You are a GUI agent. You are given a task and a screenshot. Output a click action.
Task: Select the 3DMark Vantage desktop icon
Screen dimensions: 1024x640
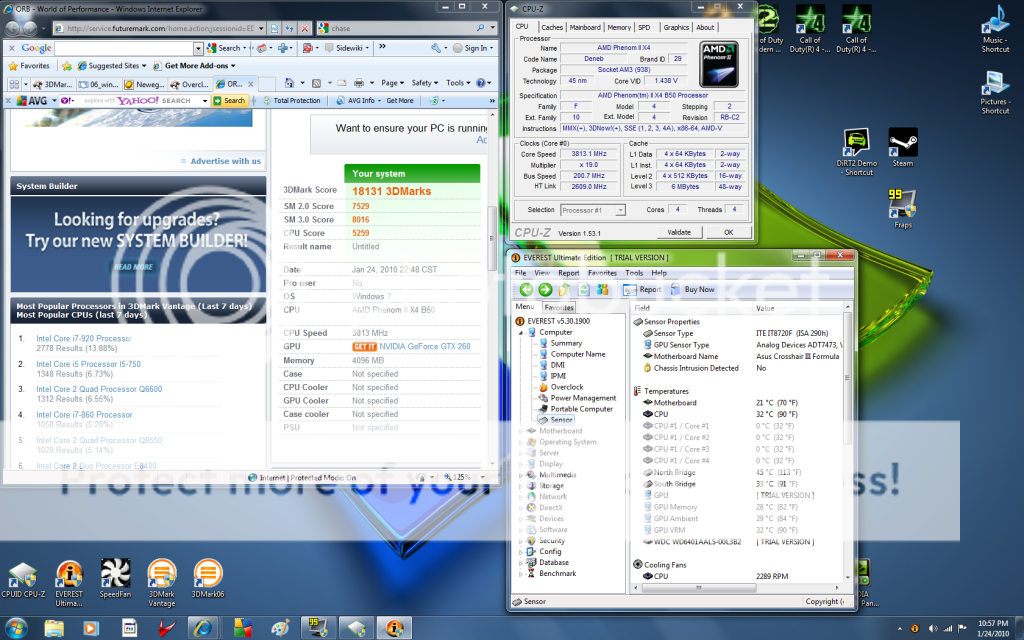coord(161,583)
